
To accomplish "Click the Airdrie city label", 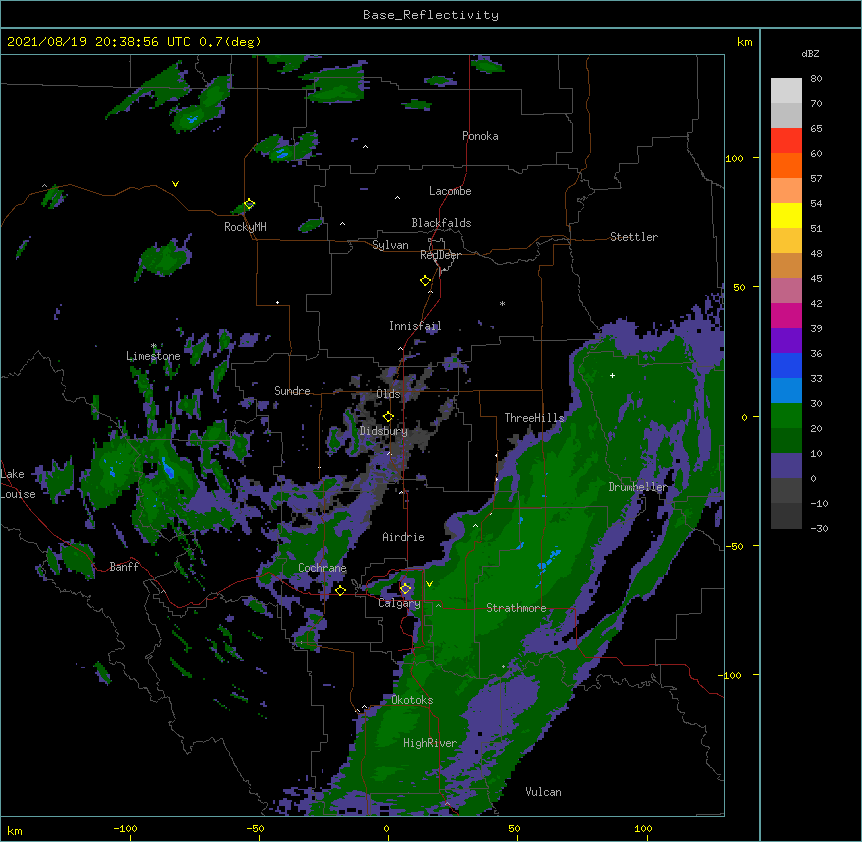I will coord(404,537).
